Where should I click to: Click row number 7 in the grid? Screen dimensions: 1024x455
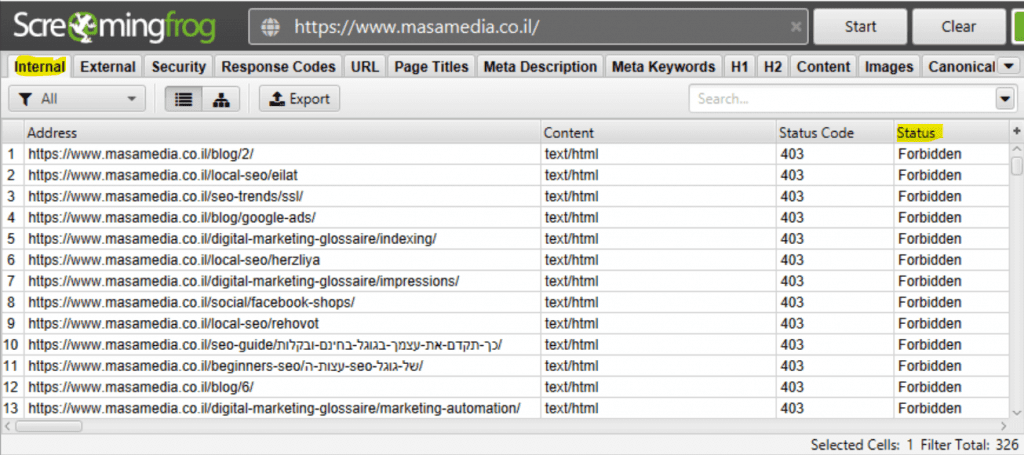(x=10, y=281)
